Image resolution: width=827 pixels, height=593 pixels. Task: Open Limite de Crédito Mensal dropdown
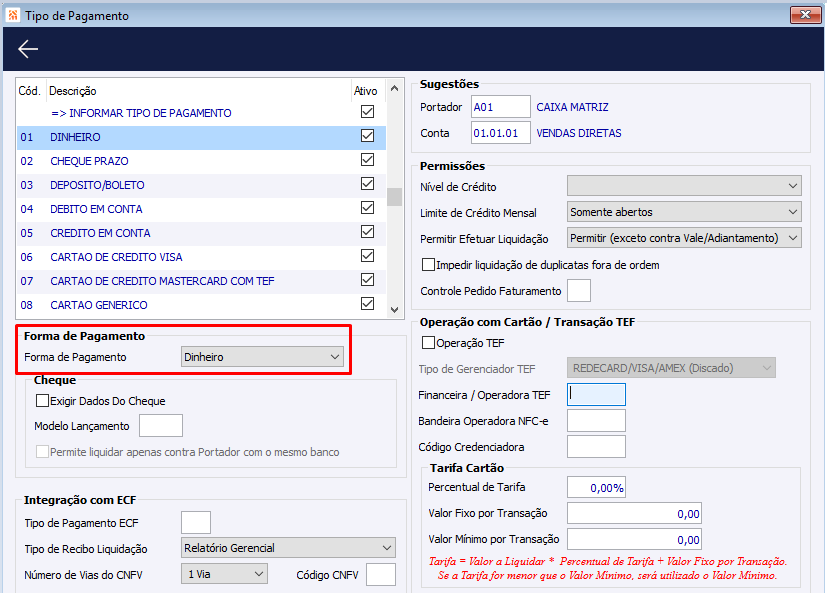coord(684,212)
